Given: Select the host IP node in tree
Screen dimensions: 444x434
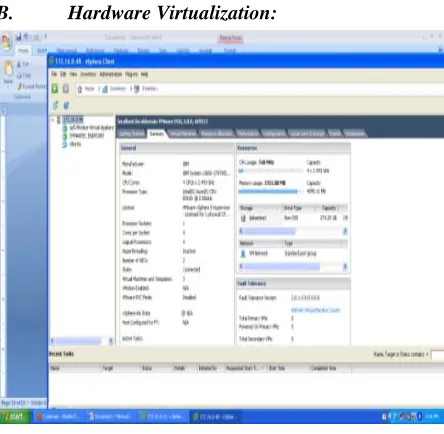Looking at the screenshot, I should point(73,120).
